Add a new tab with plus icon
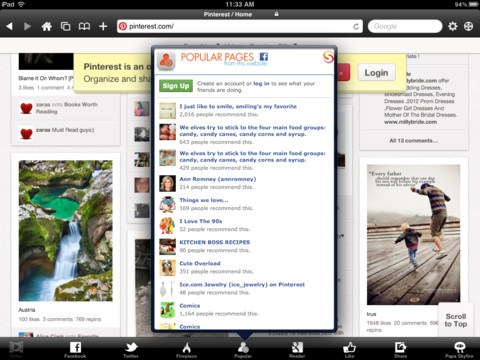This screenshot has height=360, width=480. [x=103, y=26]
